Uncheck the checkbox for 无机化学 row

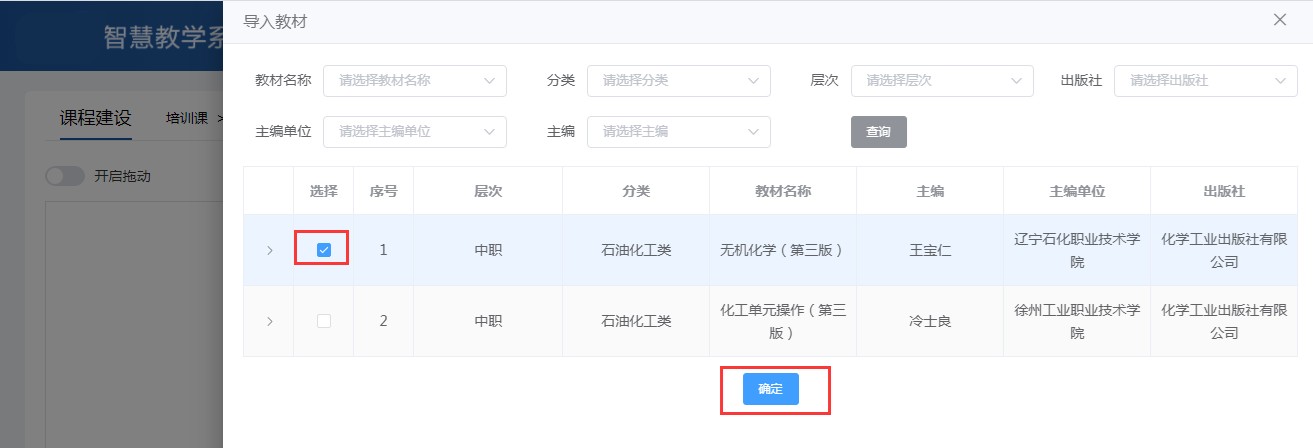tap(323, 250)
